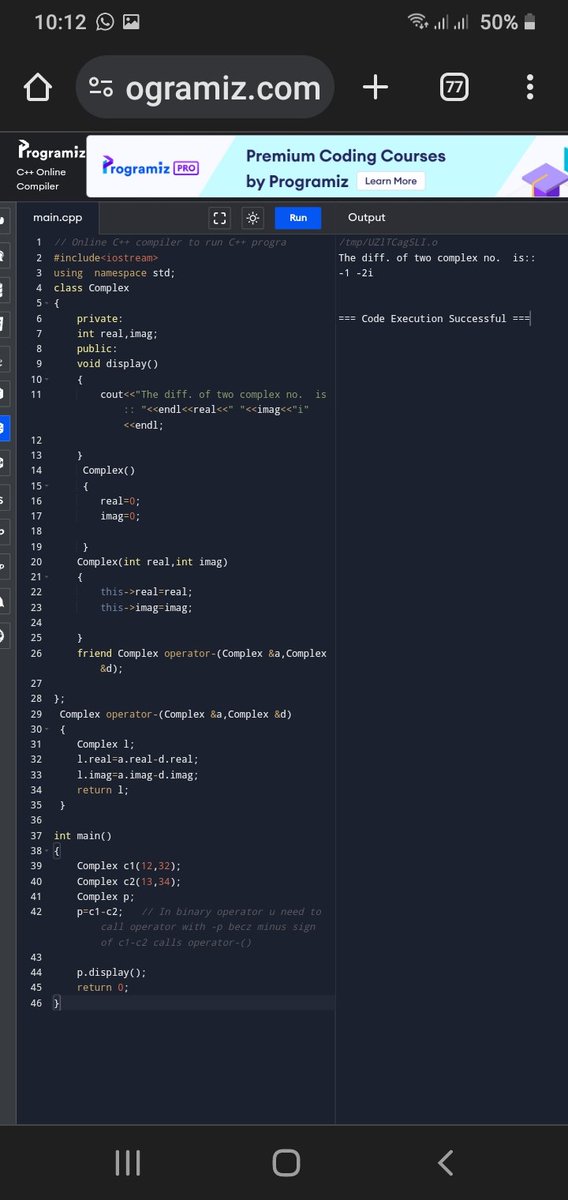Click Premium Coding Courses banner text
Viewport: 568px width, 1200px height.
[346, 156]
